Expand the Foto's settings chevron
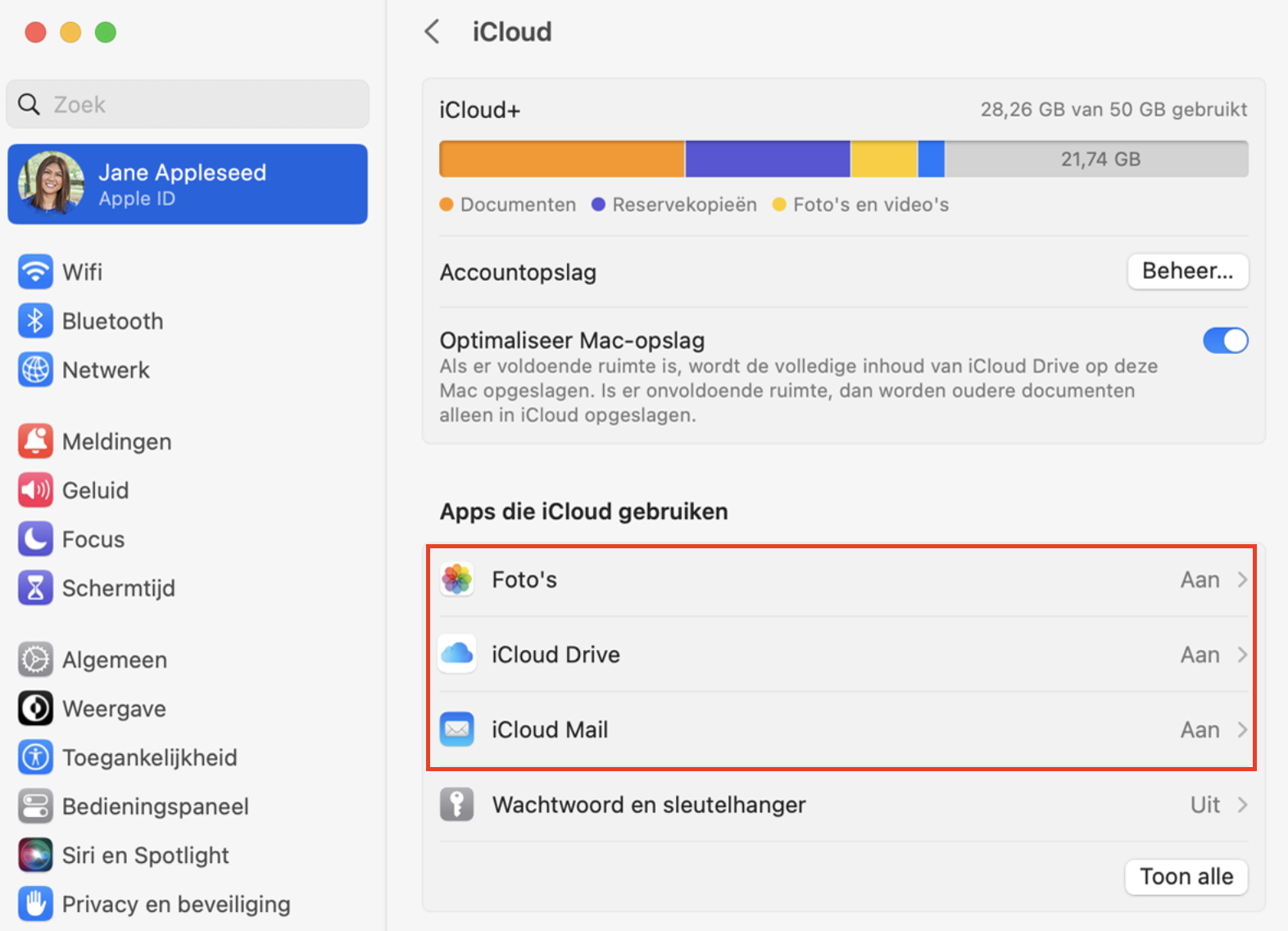1288x931 pixels. (x=1244, y=579)
